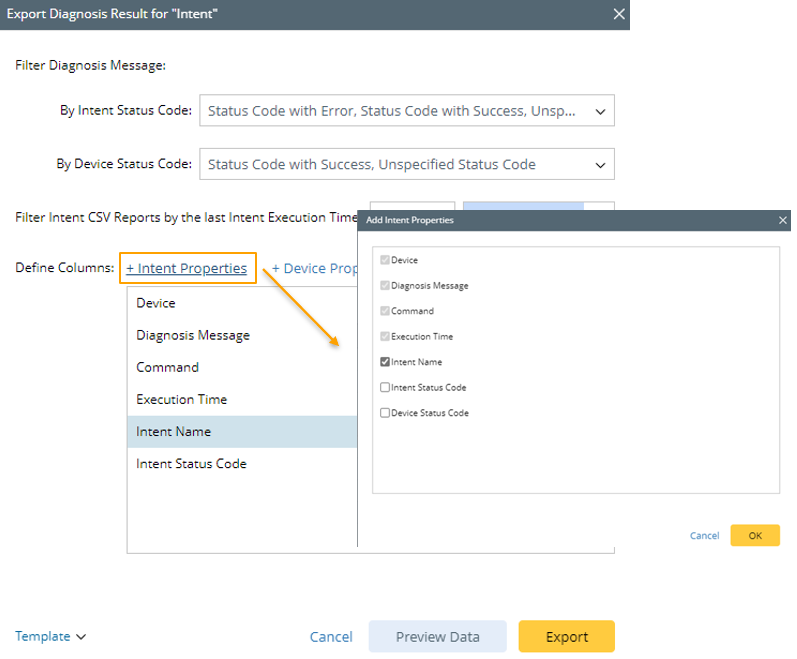The width and height of the screenshot is (797, 659).
Task: Click the yellow Export button
Action: pyautogui.click(x=566, y=637)
